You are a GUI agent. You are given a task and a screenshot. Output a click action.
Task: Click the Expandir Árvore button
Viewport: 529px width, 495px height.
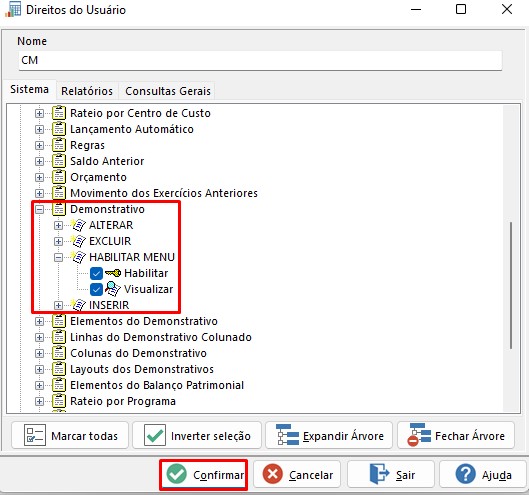tap(329, 435)
